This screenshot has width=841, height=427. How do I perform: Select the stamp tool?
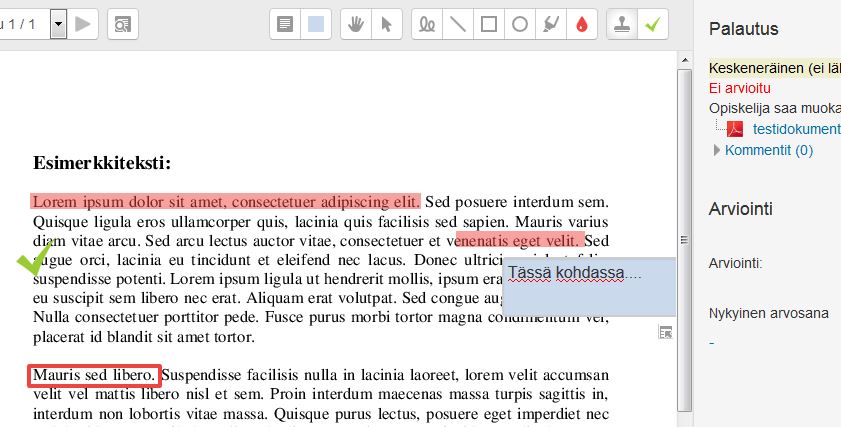point(622,24)
